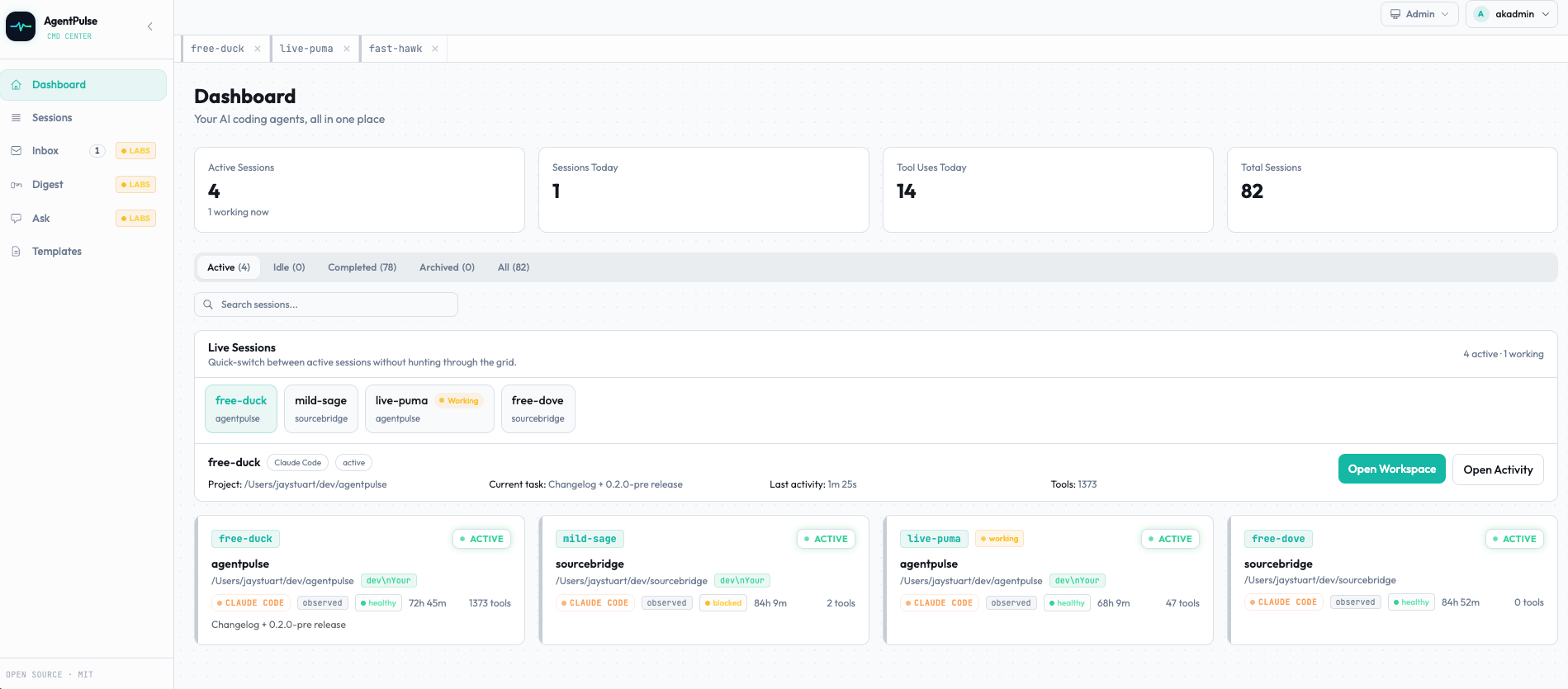Image resolution: width=1568 pixels, height=689 pixels.
Task: Click the Inbox envelope icon
Action: pyautogui.click(x=16, y=151)
